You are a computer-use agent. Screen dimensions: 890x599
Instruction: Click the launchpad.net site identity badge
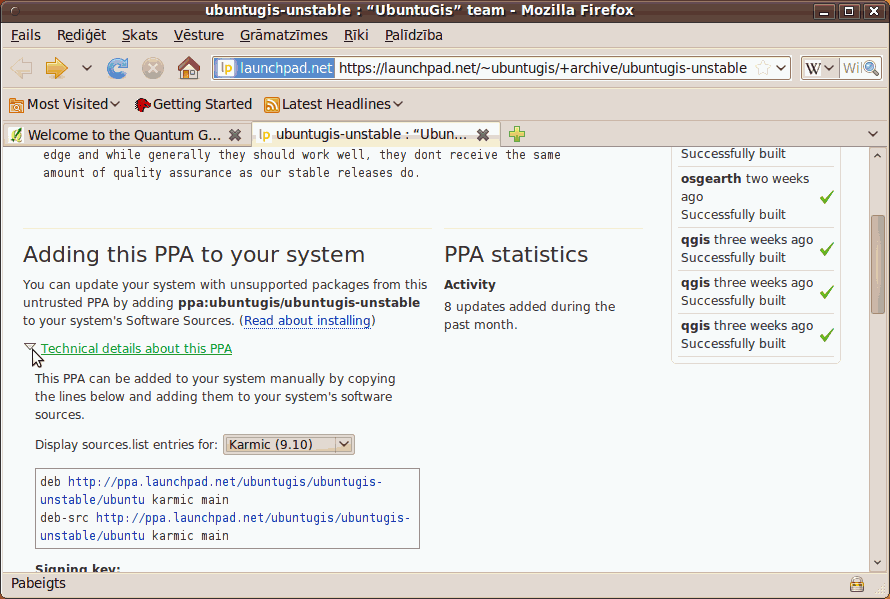(x=275, y=68)
